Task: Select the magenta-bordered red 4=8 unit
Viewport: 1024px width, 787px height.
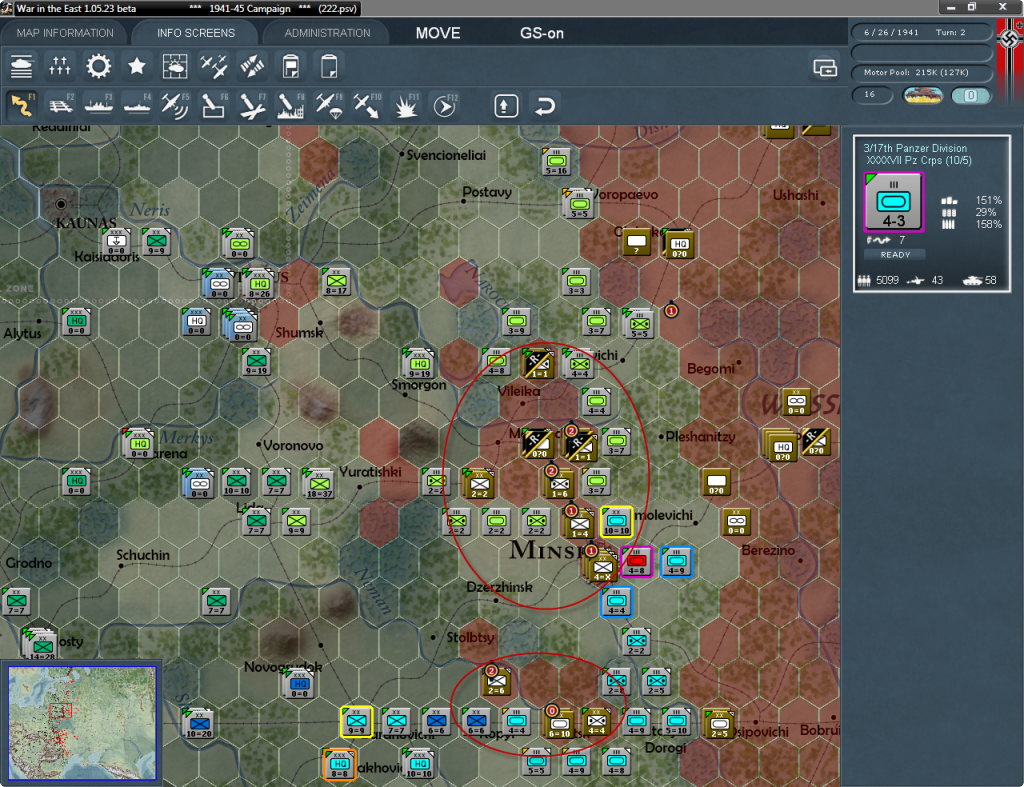Action: (x=637, y=562)
